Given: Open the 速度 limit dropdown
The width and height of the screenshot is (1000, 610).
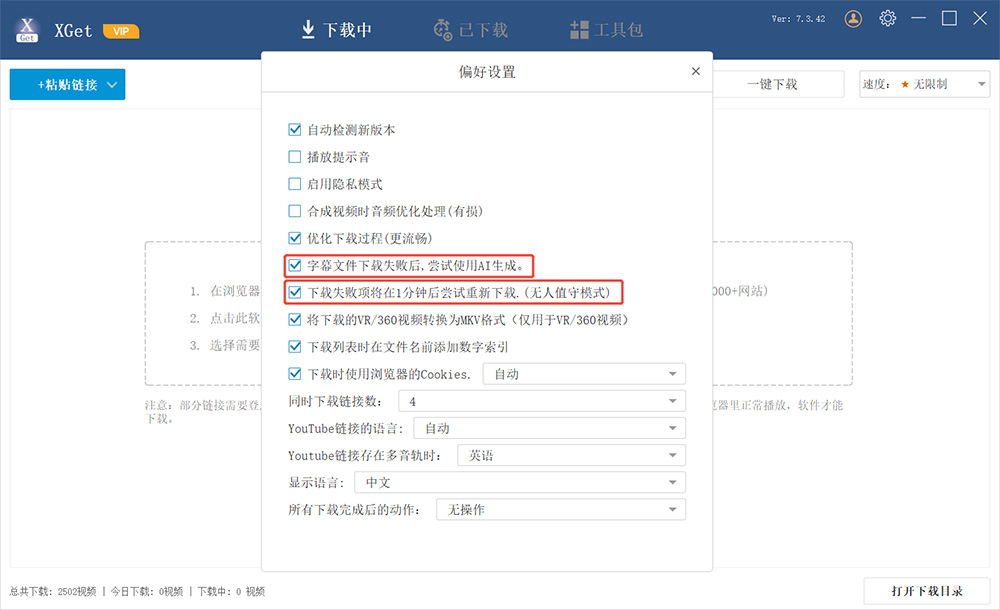Looking at the screenshot, I should (x=924, y=84).
